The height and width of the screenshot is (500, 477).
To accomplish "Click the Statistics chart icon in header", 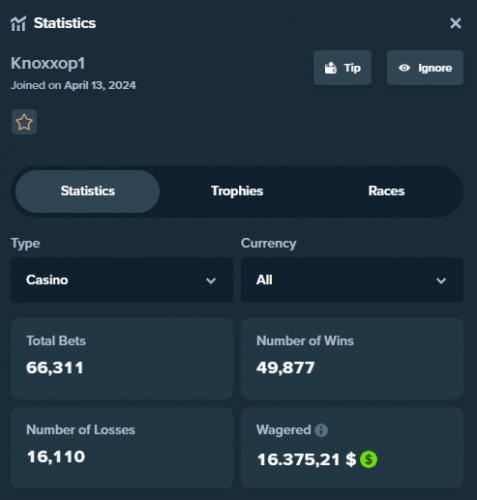I will (x=18, y=23).
